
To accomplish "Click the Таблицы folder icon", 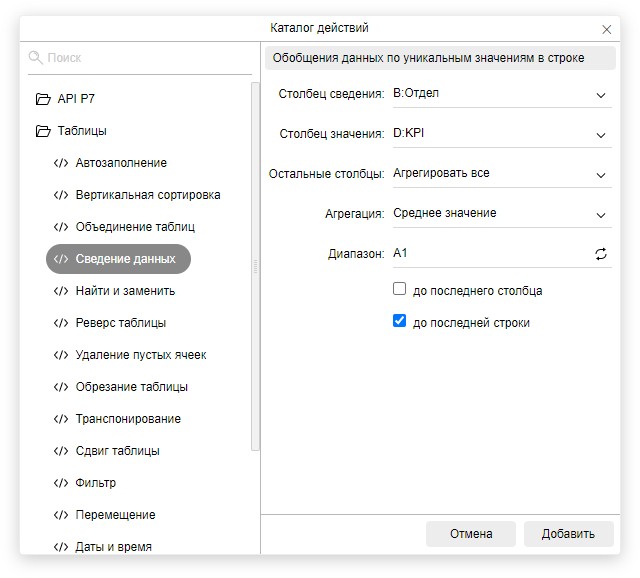I will [43, 131].
